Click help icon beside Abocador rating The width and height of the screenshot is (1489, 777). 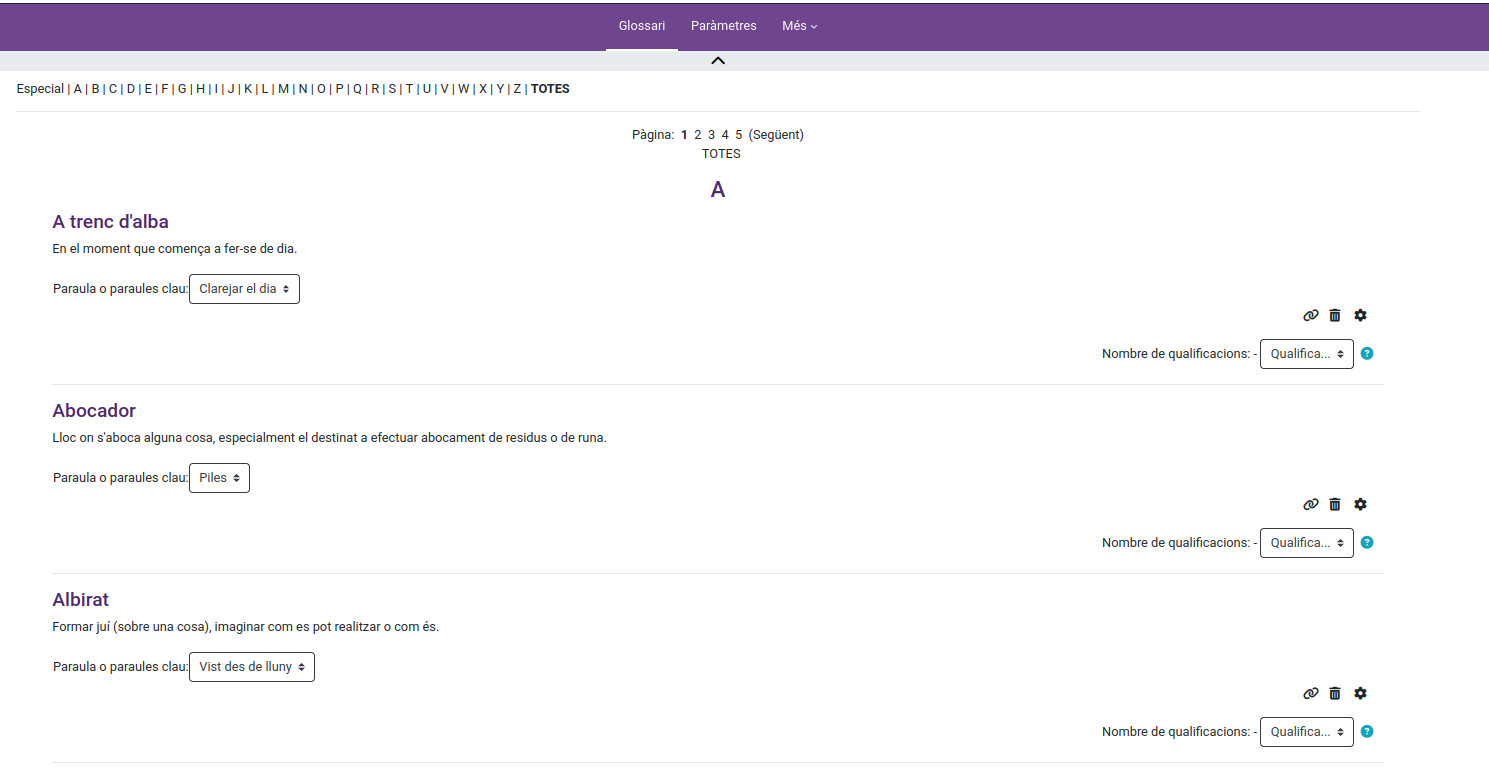1367,543
